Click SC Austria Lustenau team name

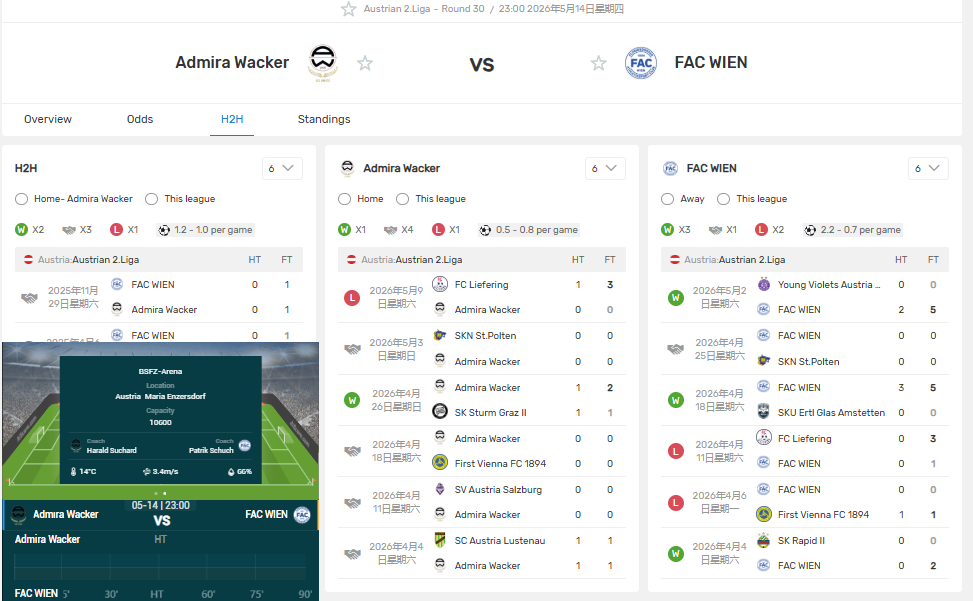click(500, 541)
